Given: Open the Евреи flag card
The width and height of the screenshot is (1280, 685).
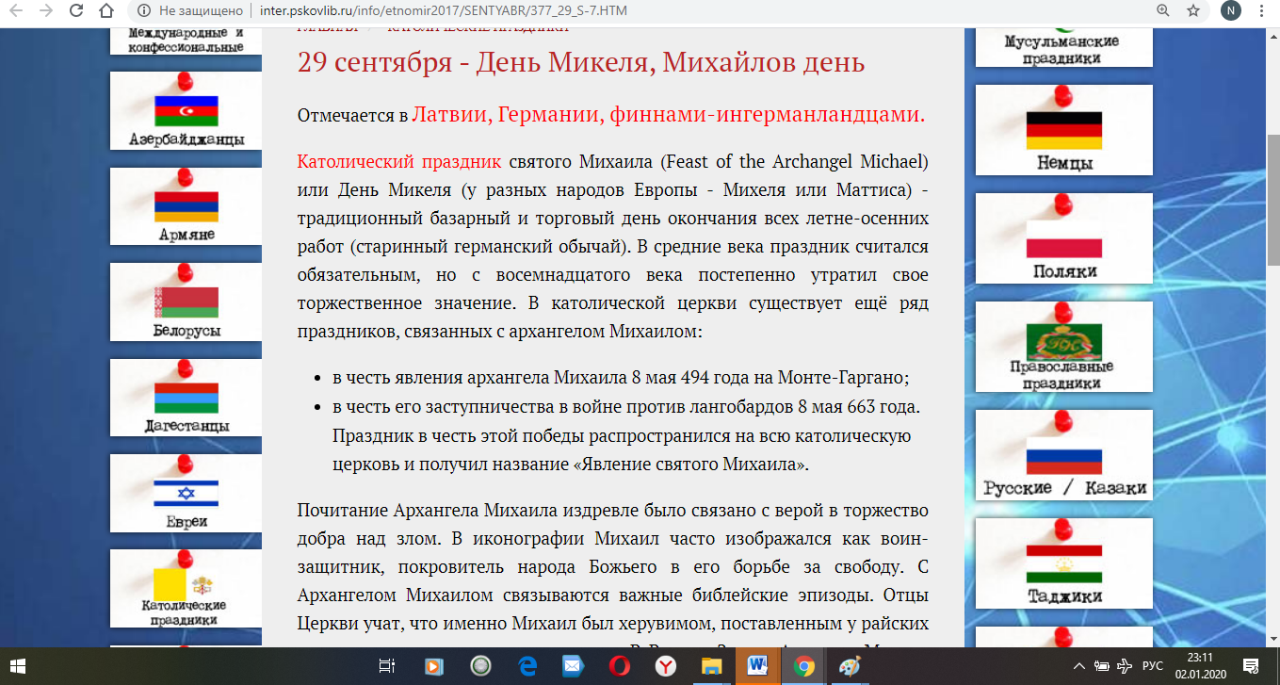Looking at the screenshot, I should click(x=186, y=494).
